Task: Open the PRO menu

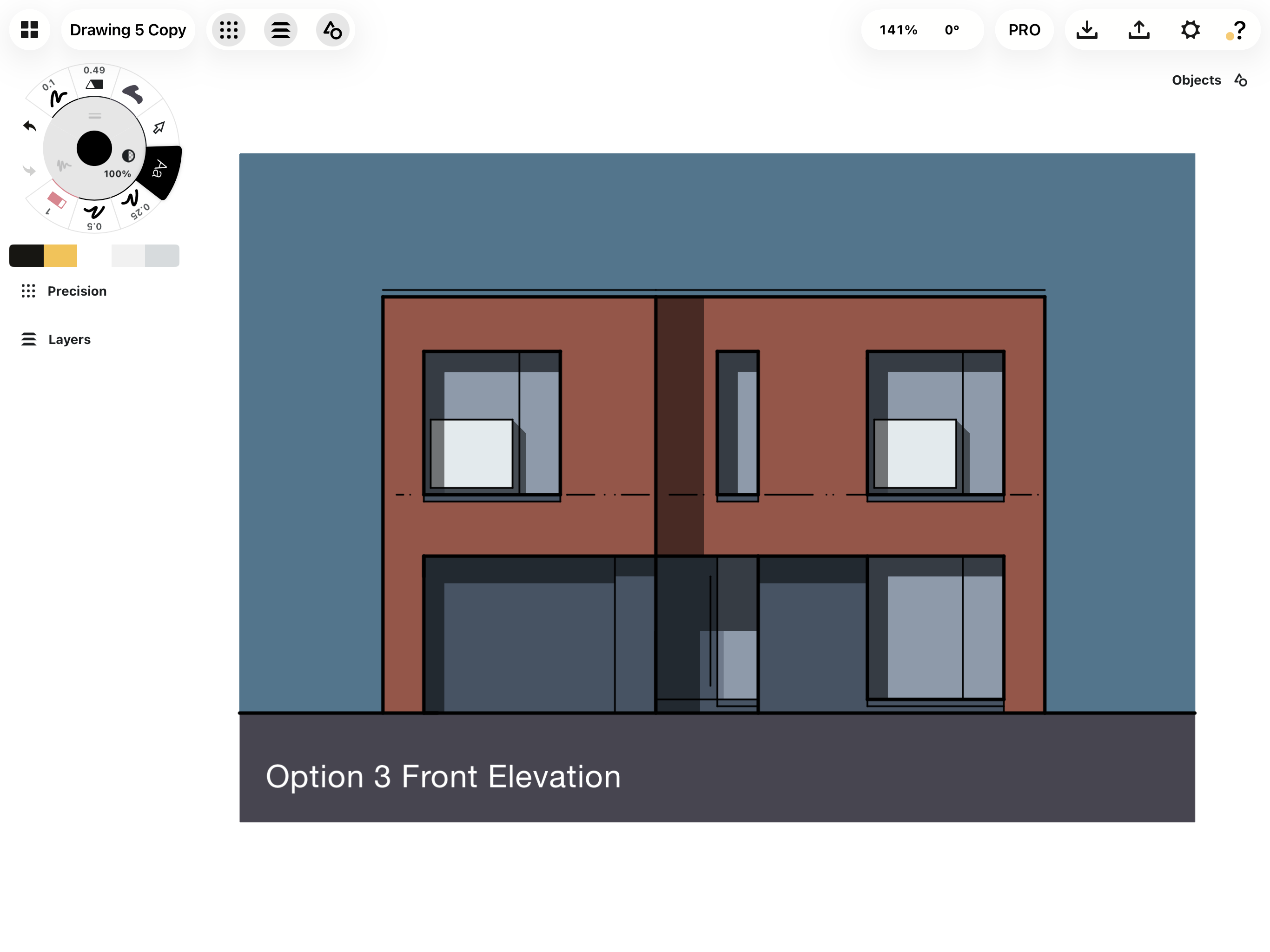Action: click(x=1024, y=30)
